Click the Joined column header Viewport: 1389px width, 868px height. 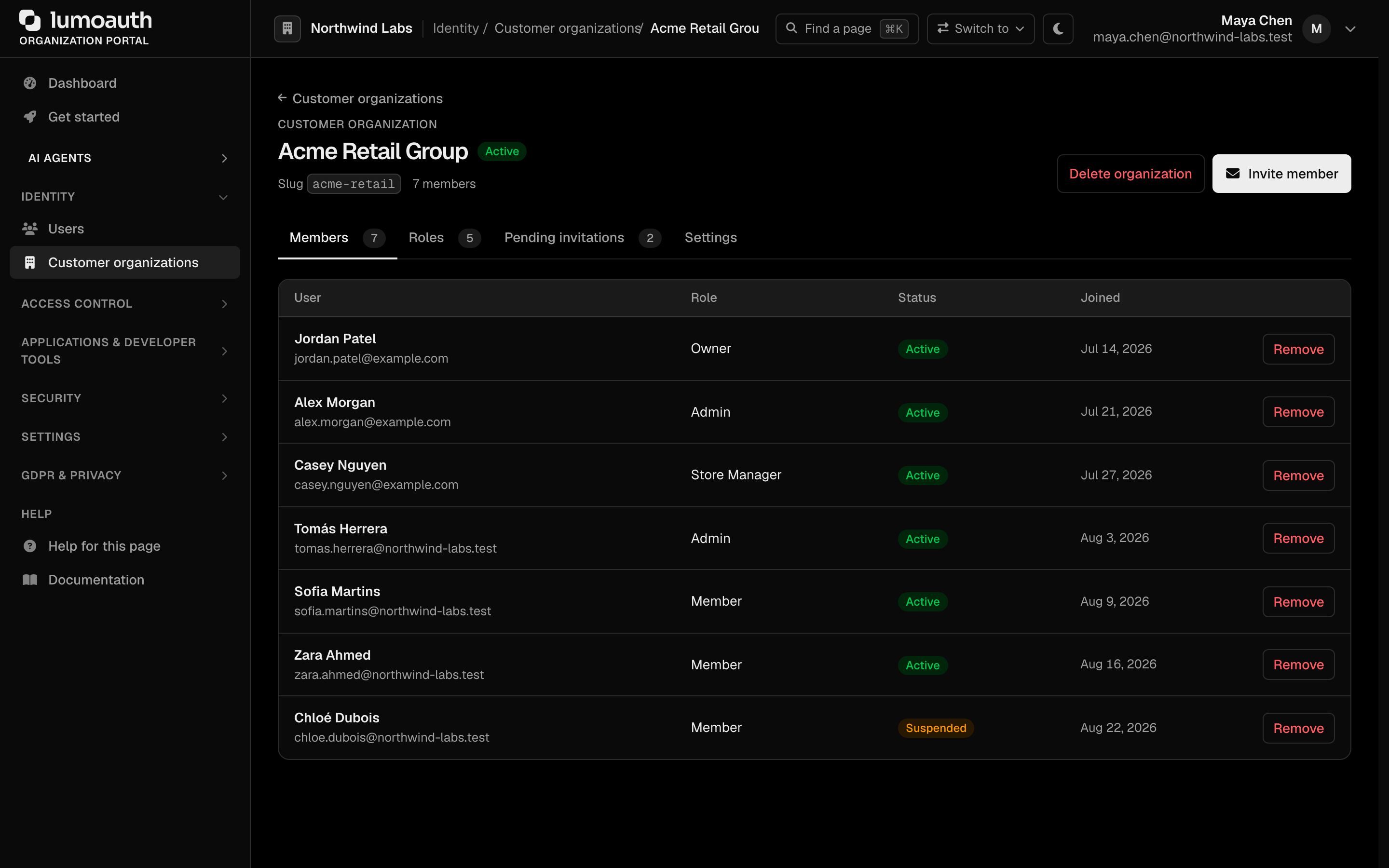click(x=1100, y=298)
